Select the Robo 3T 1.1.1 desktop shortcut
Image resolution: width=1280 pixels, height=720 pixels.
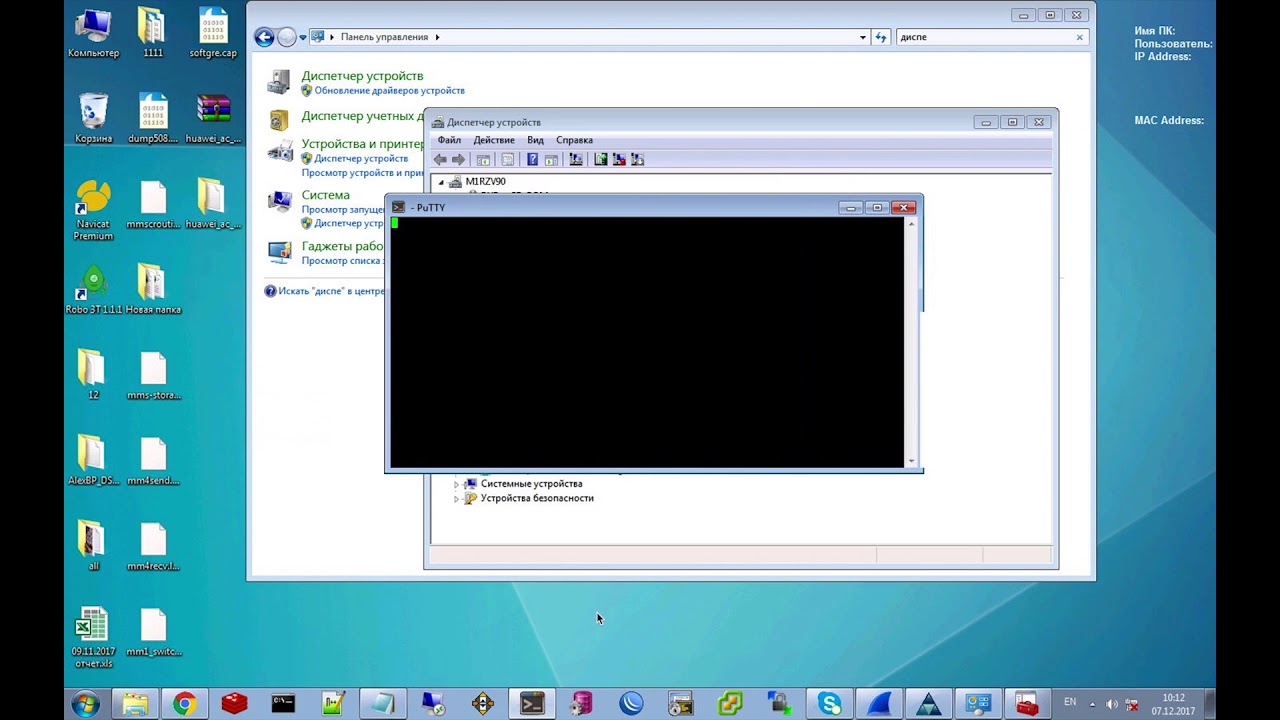coord(93,290)
